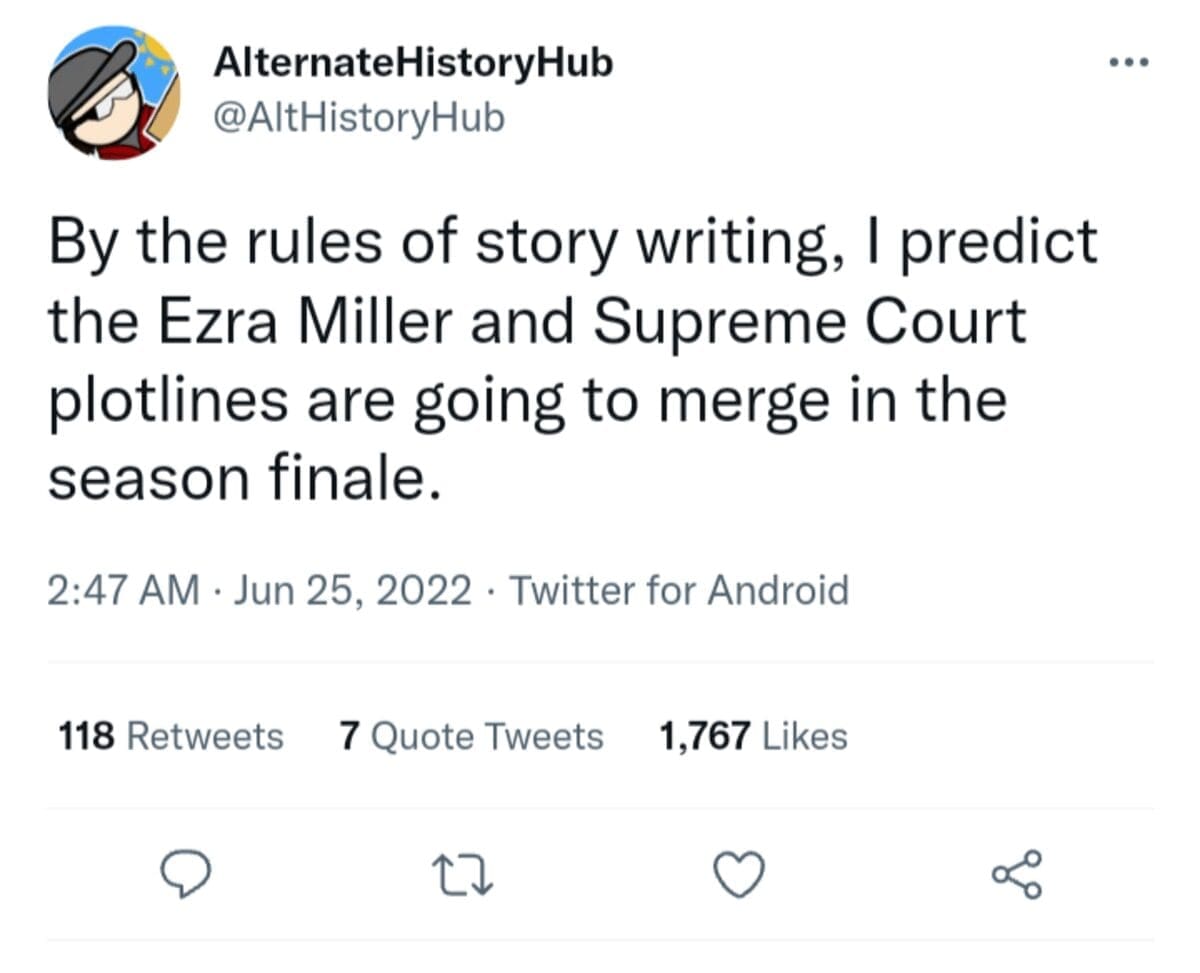Click the word 'predict' in the tweet
This screenshot has width=1200, height=973.
[999, 245]
